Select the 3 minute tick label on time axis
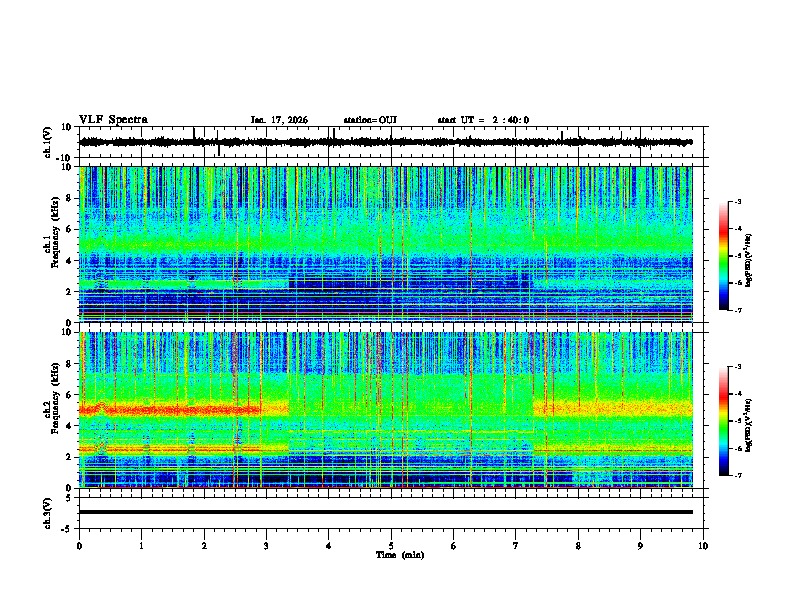This screenshot has height=612, width=792. click(x=266, y=546)
